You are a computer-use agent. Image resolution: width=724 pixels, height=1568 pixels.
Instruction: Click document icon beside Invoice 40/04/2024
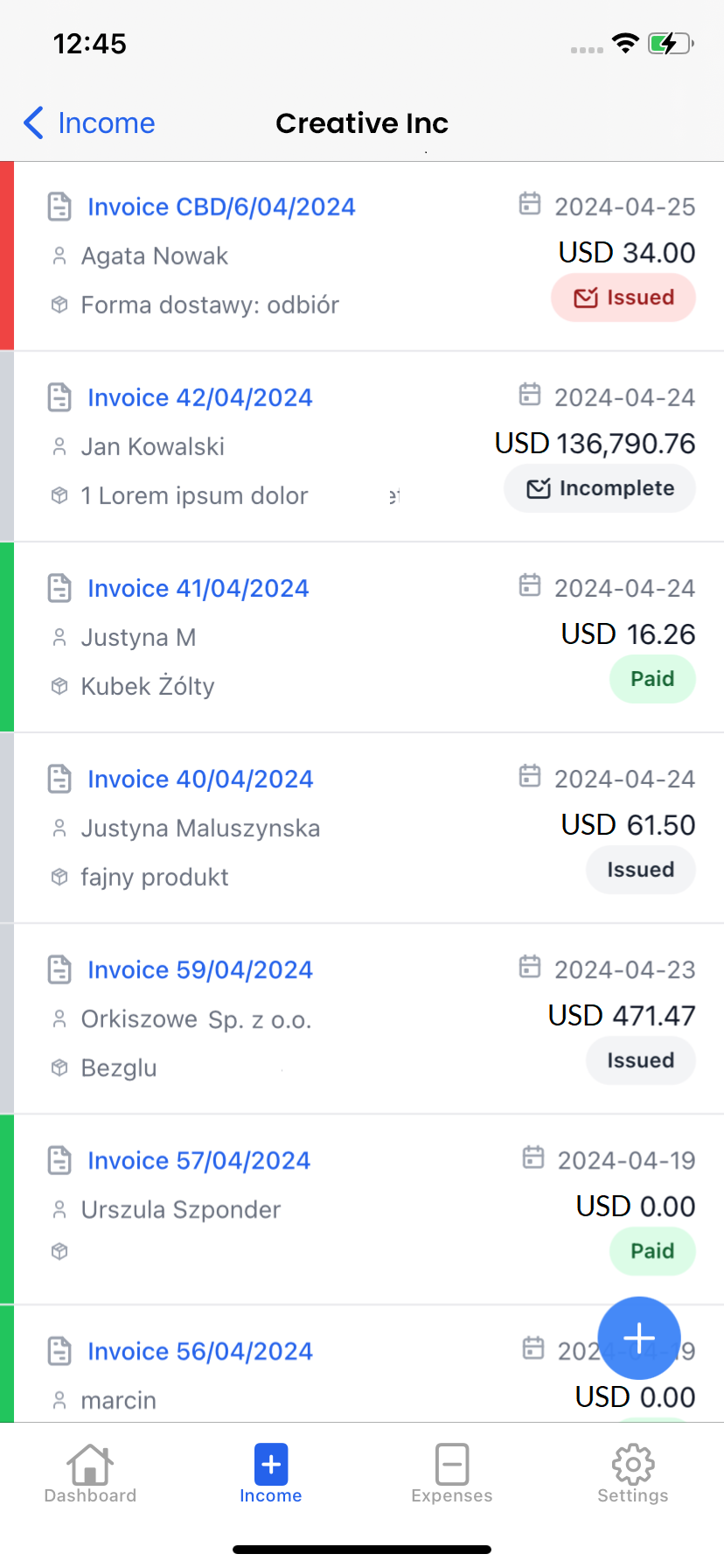pyautogui.click(x=59, y=779)
